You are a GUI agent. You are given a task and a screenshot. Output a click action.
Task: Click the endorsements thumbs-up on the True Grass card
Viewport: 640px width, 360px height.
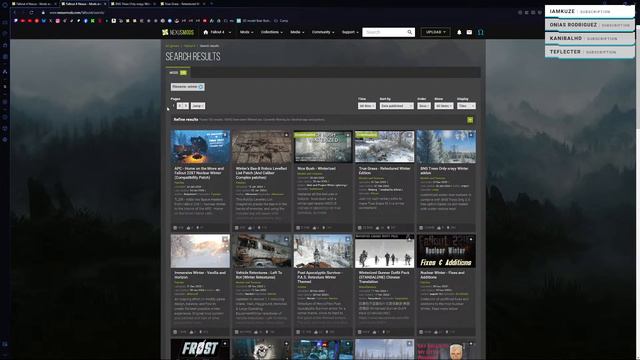pos(378,228)
